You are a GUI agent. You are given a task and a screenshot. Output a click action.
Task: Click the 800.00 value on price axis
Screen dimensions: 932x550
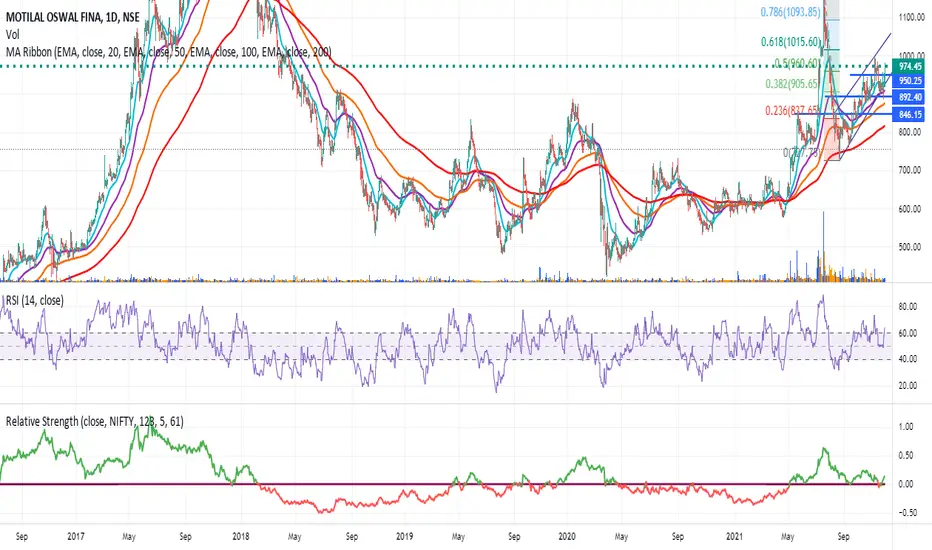pos(911,132)
